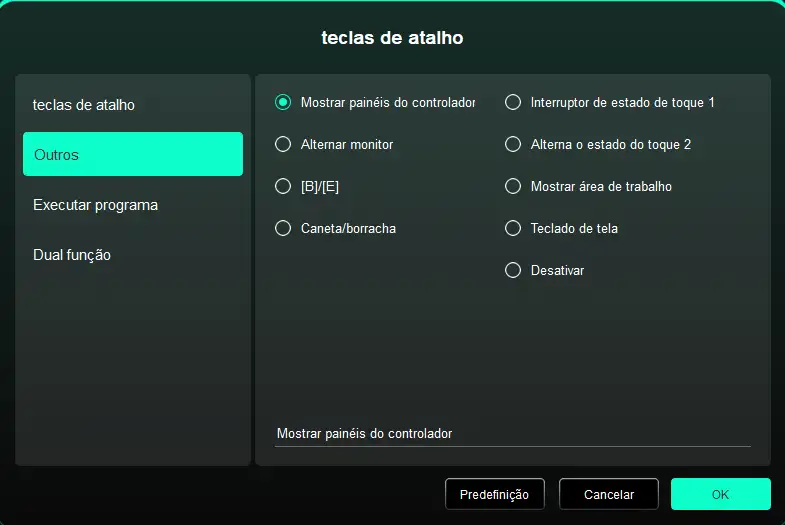This screenshot has height=525, width=785.
Task: Select the Desativar radio button circle
Action: 513,270
